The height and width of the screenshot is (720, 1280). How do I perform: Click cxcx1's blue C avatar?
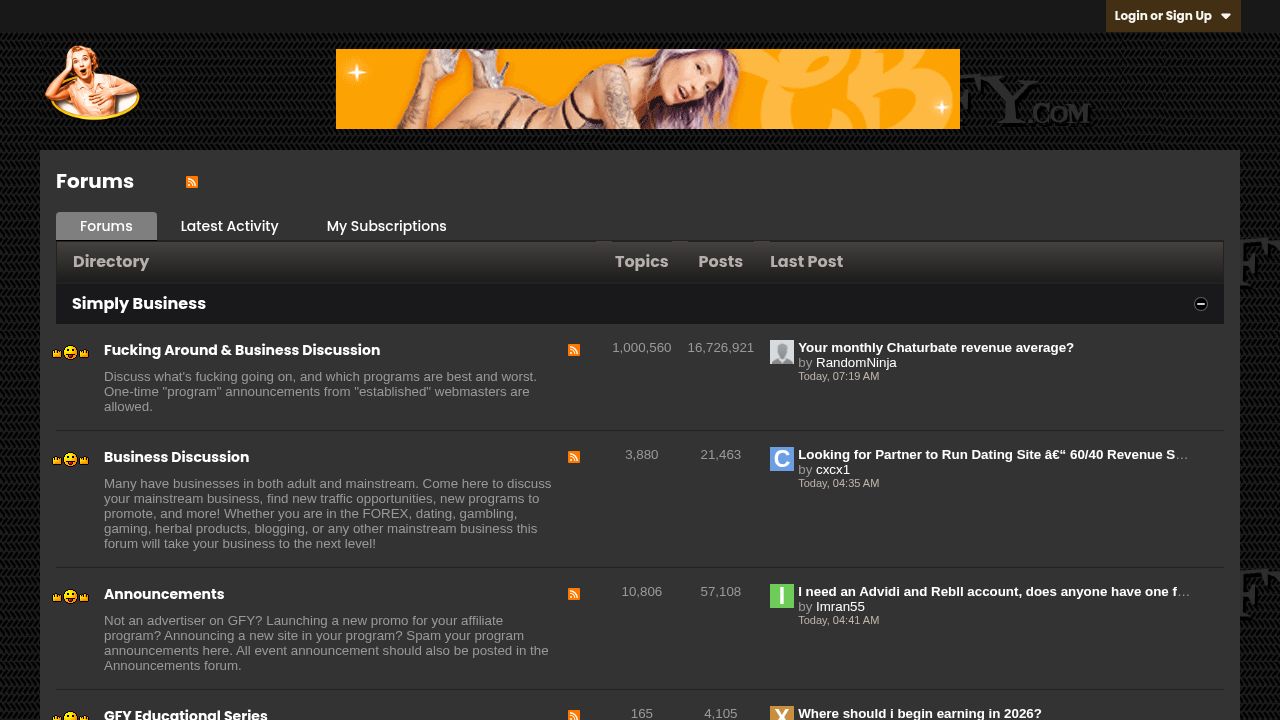click(x=782, y=459)
